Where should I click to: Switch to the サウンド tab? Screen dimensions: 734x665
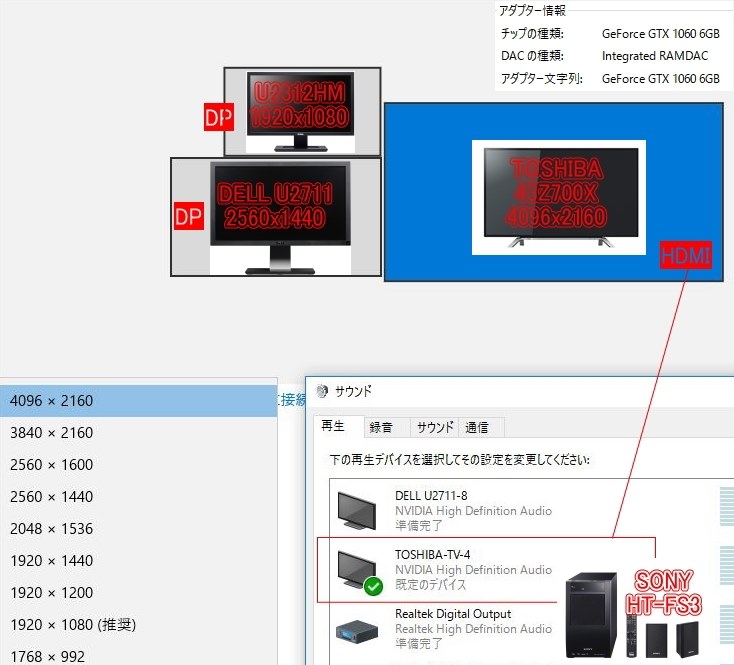pyautogui.click(x=435, y=427)
